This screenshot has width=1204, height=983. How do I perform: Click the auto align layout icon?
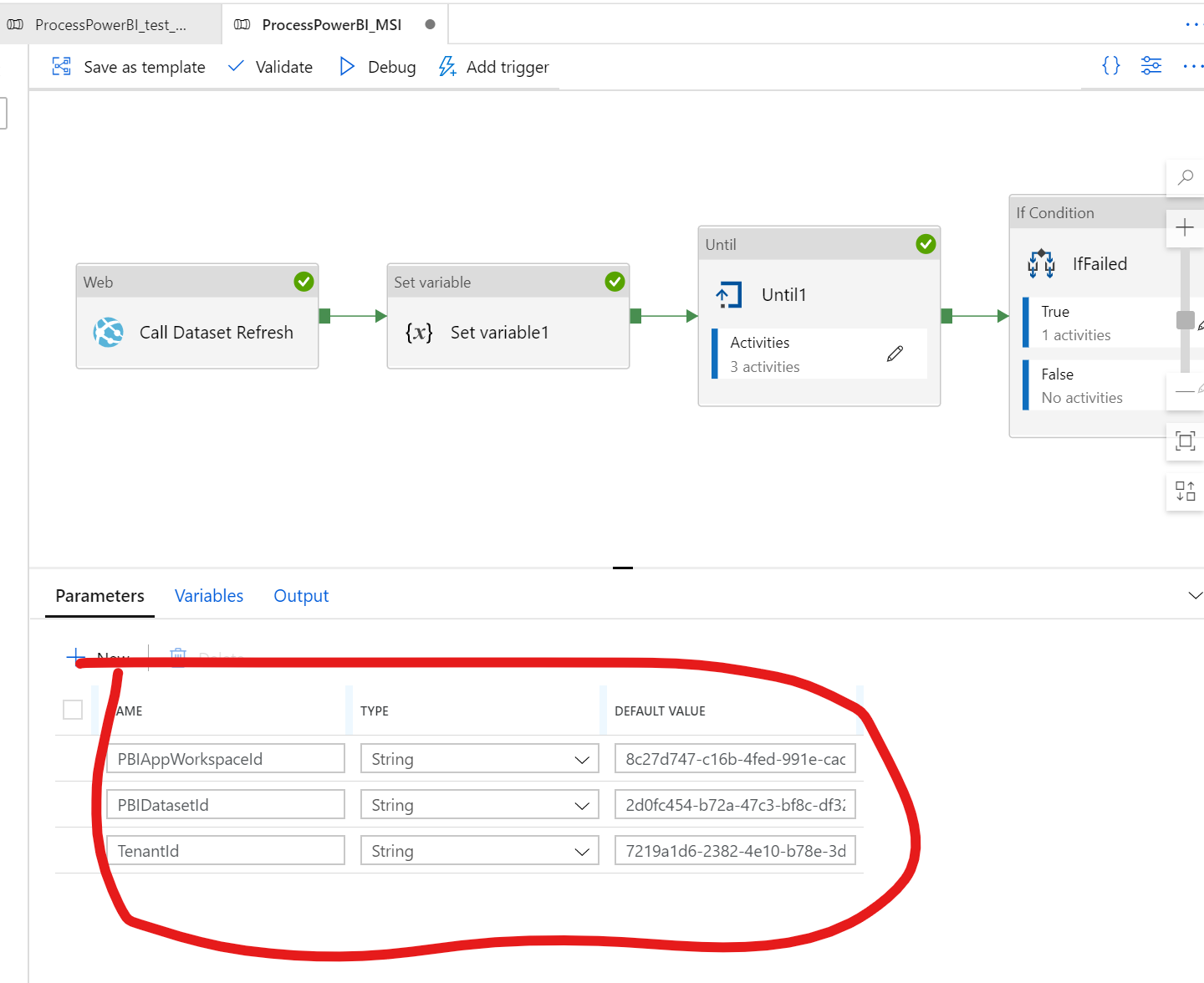[x=1185, y=491]
